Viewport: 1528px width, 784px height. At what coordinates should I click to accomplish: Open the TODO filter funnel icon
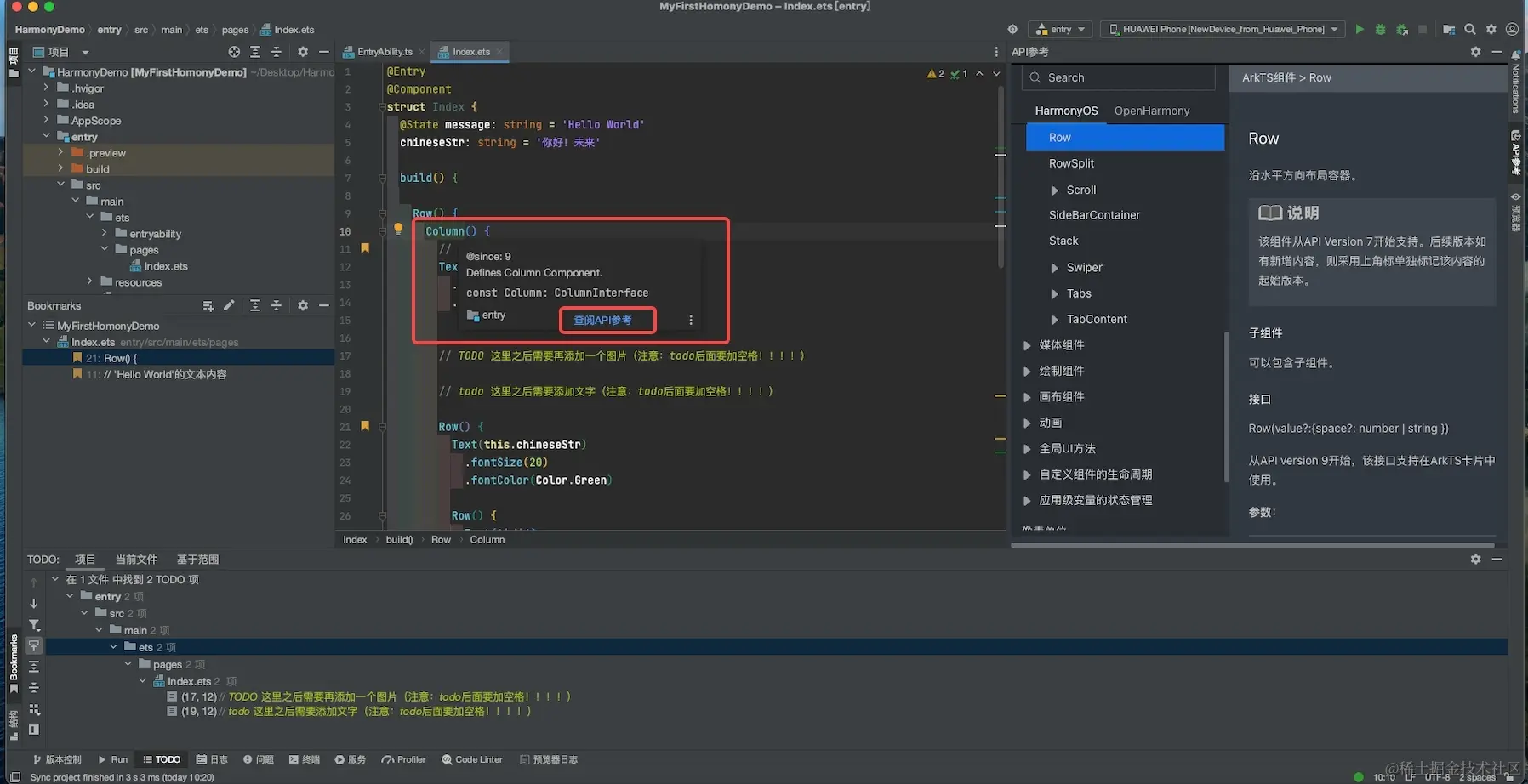[34, 625]
